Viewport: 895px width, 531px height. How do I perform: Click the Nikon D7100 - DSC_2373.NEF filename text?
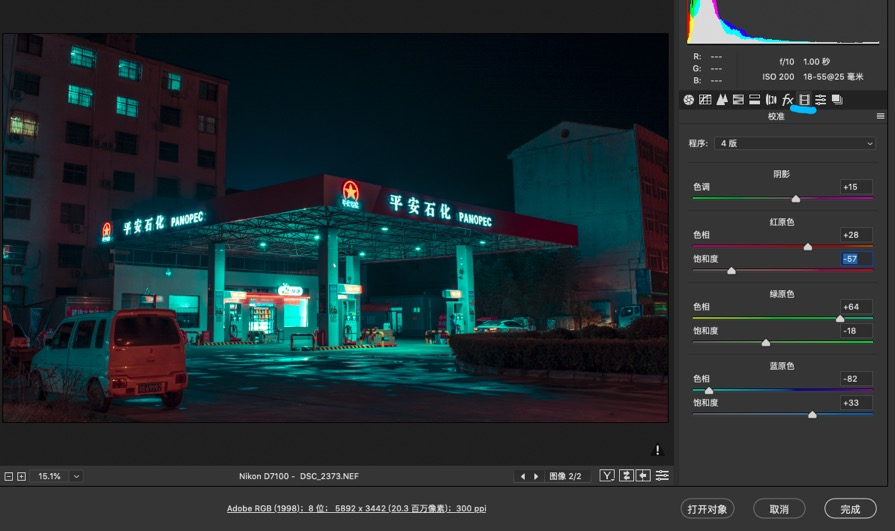[299, 476]
